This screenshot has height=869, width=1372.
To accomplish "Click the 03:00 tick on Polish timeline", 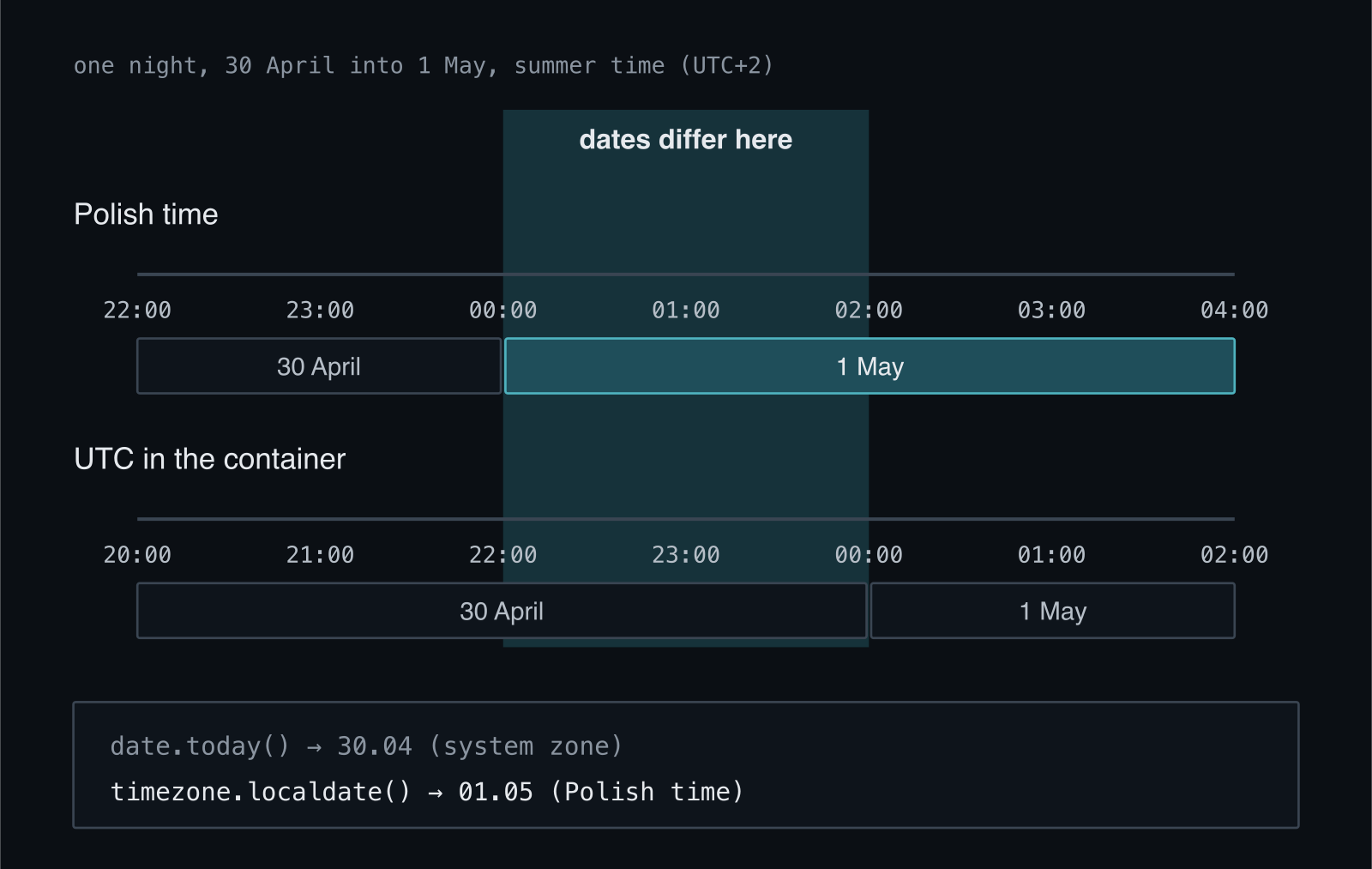I will click(1051, 311).
